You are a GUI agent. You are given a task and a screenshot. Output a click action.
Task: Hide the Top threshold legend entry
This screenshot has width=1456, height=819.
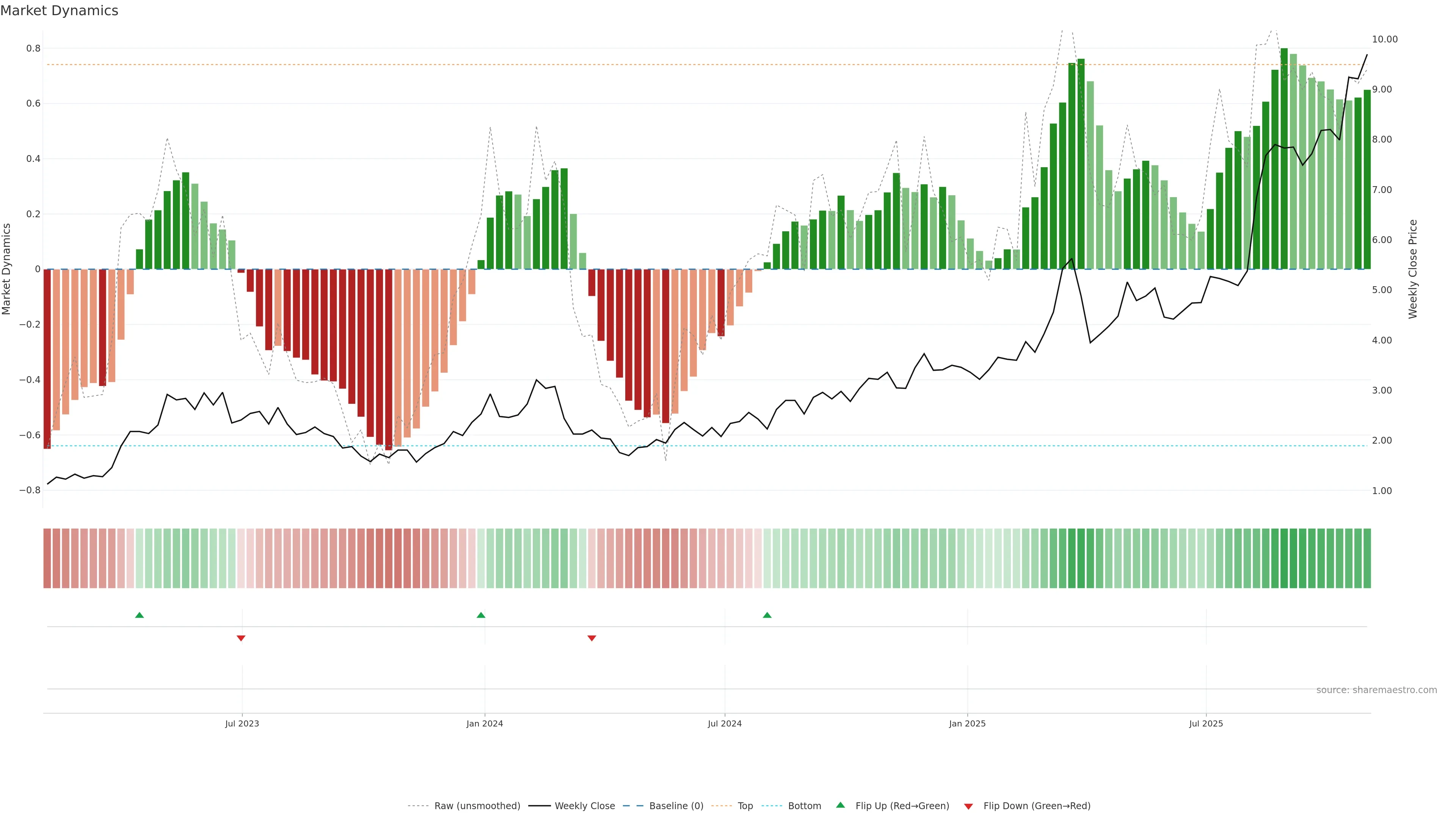pos(745,805)
